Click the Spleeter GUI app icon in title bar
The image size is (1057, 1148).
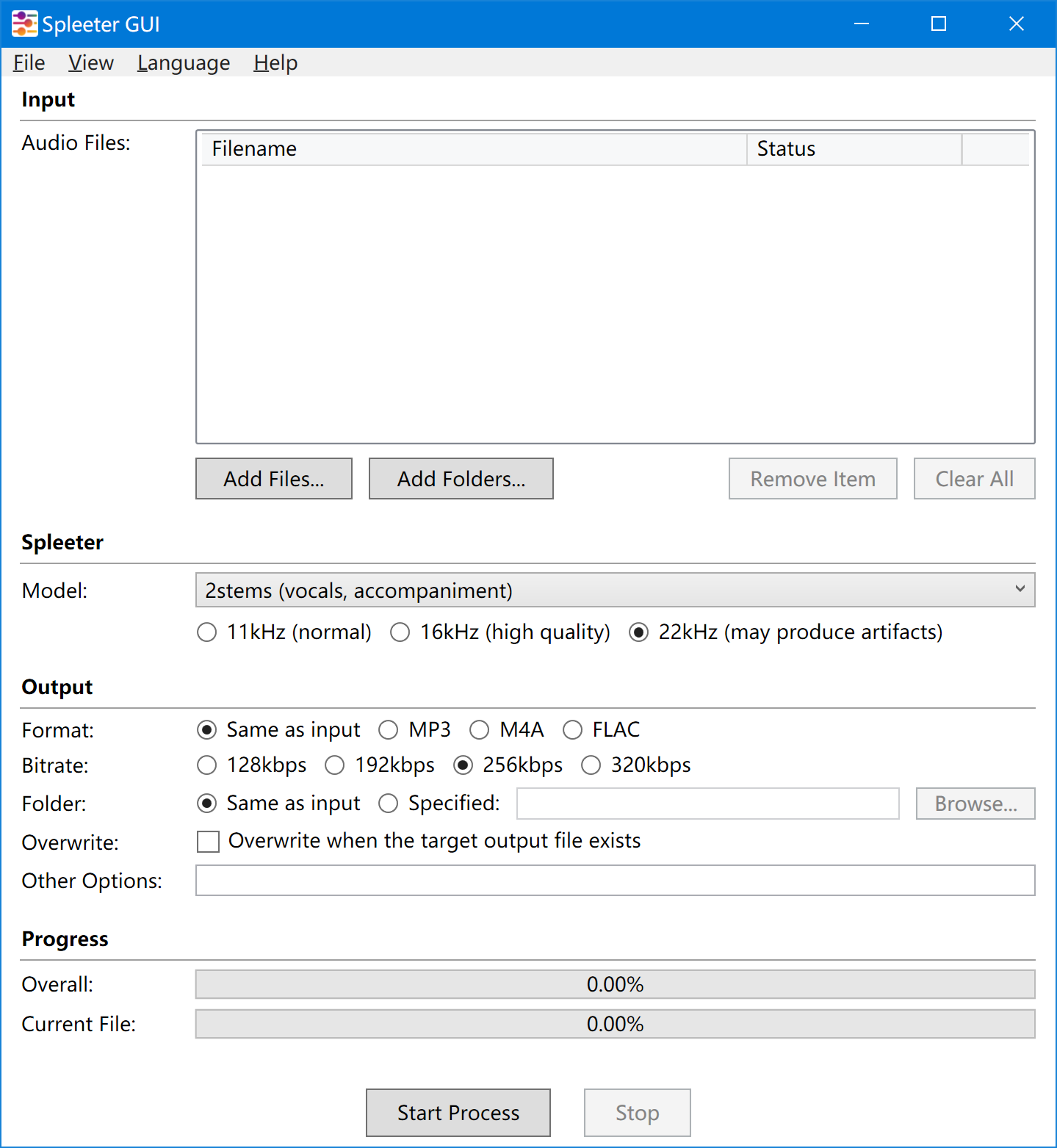(24, 24)
